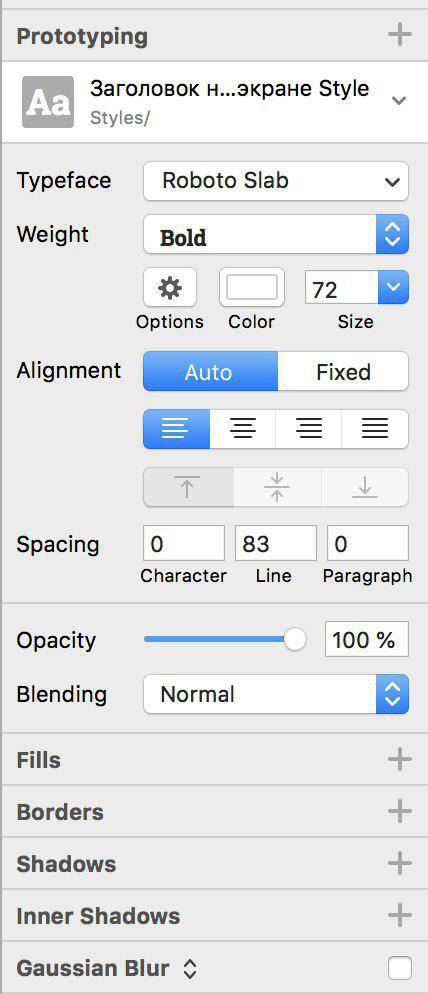This screenshot has height=994, width=428.
Task: Switch alignment mode to Auto
Action: (x=211, y=371)
